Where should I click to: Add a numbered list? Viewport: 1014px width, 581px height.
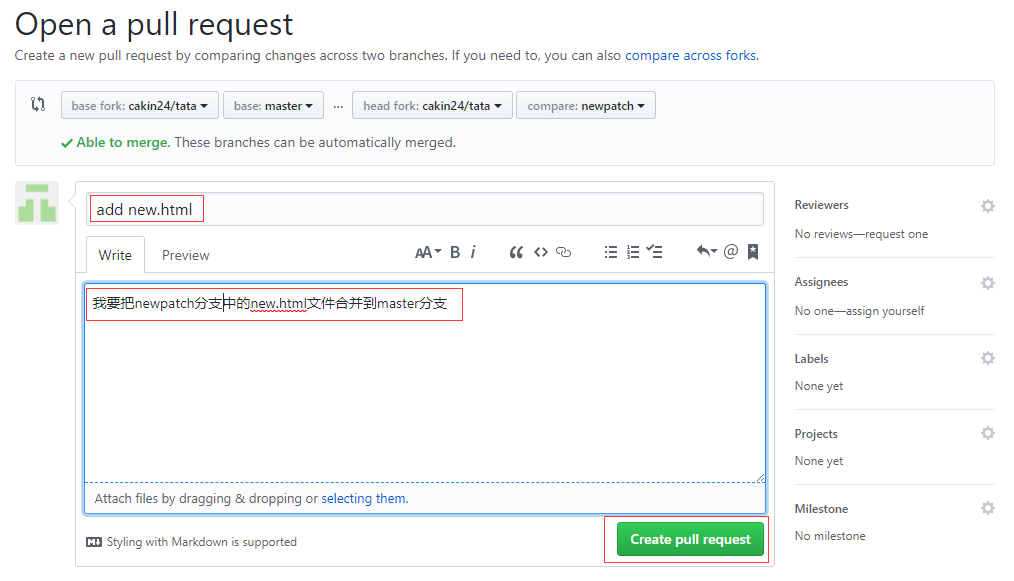[x=633, y=252]
